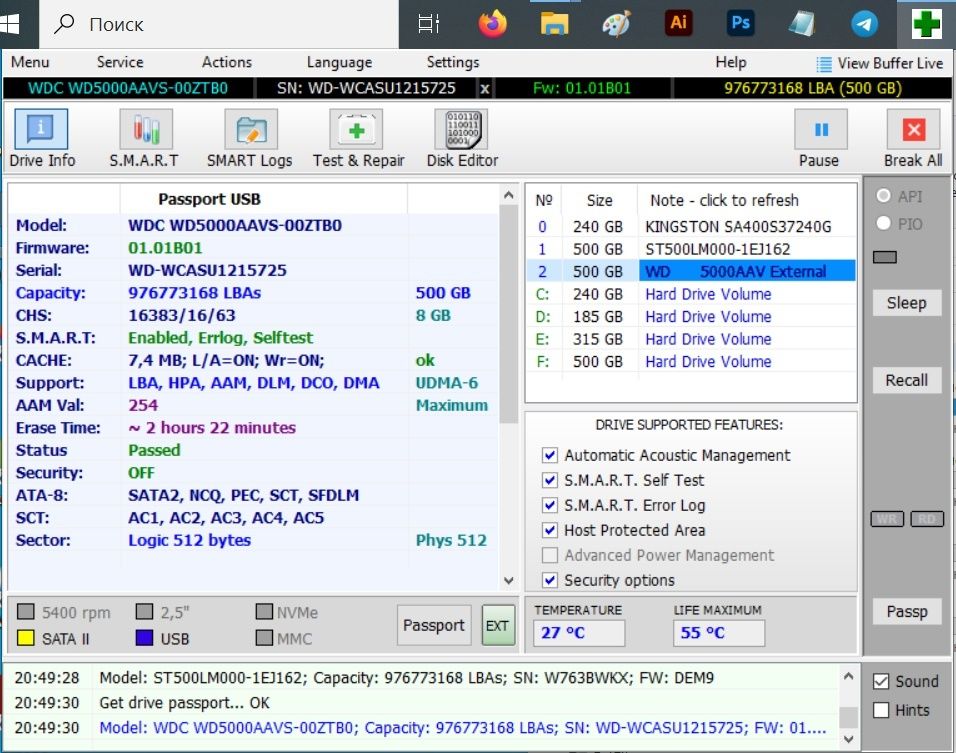Select drive 2 WD 5000AAV External

(691, 271)
